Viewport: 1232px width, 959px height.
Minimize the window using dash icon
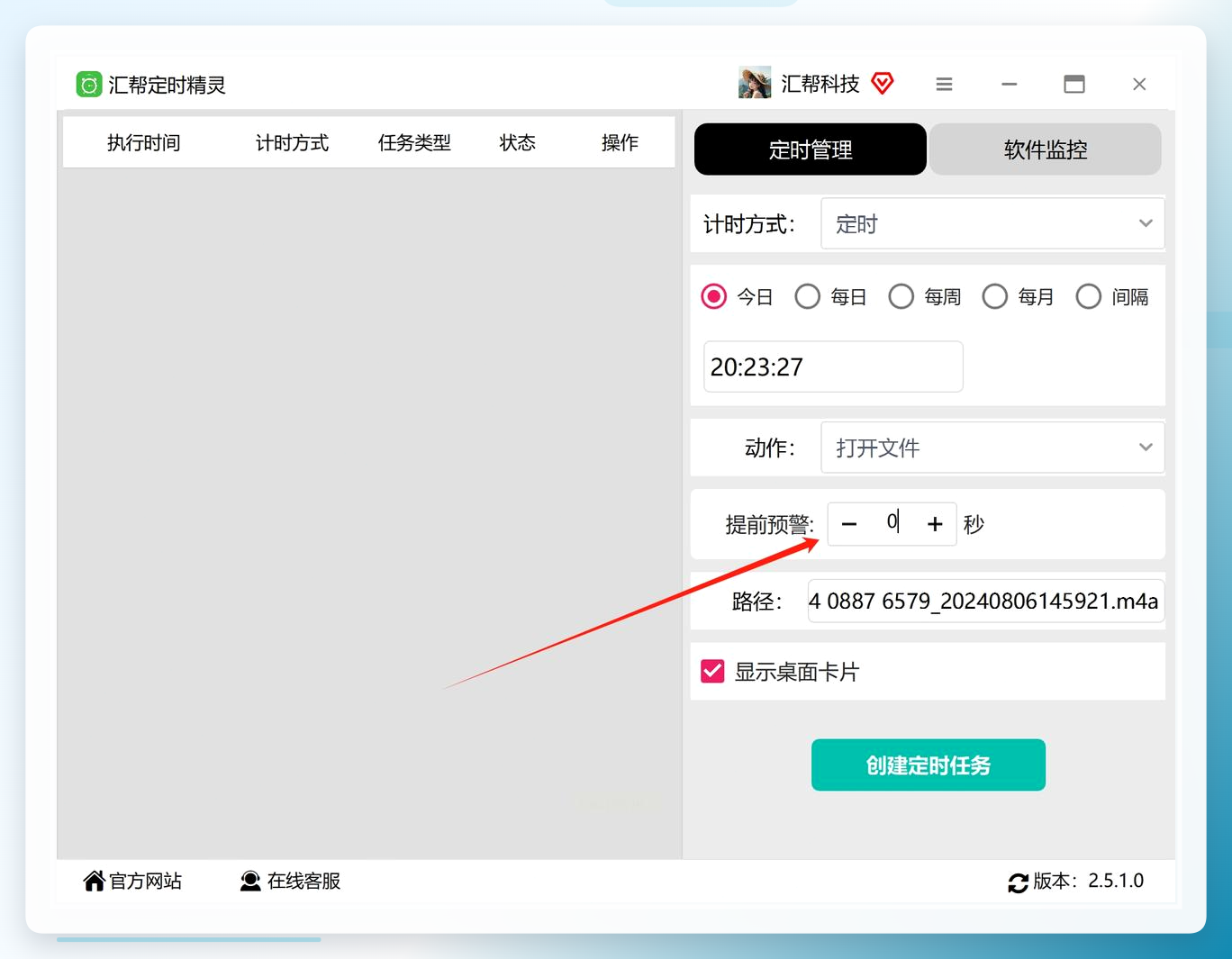click(x=1009, y=84)
